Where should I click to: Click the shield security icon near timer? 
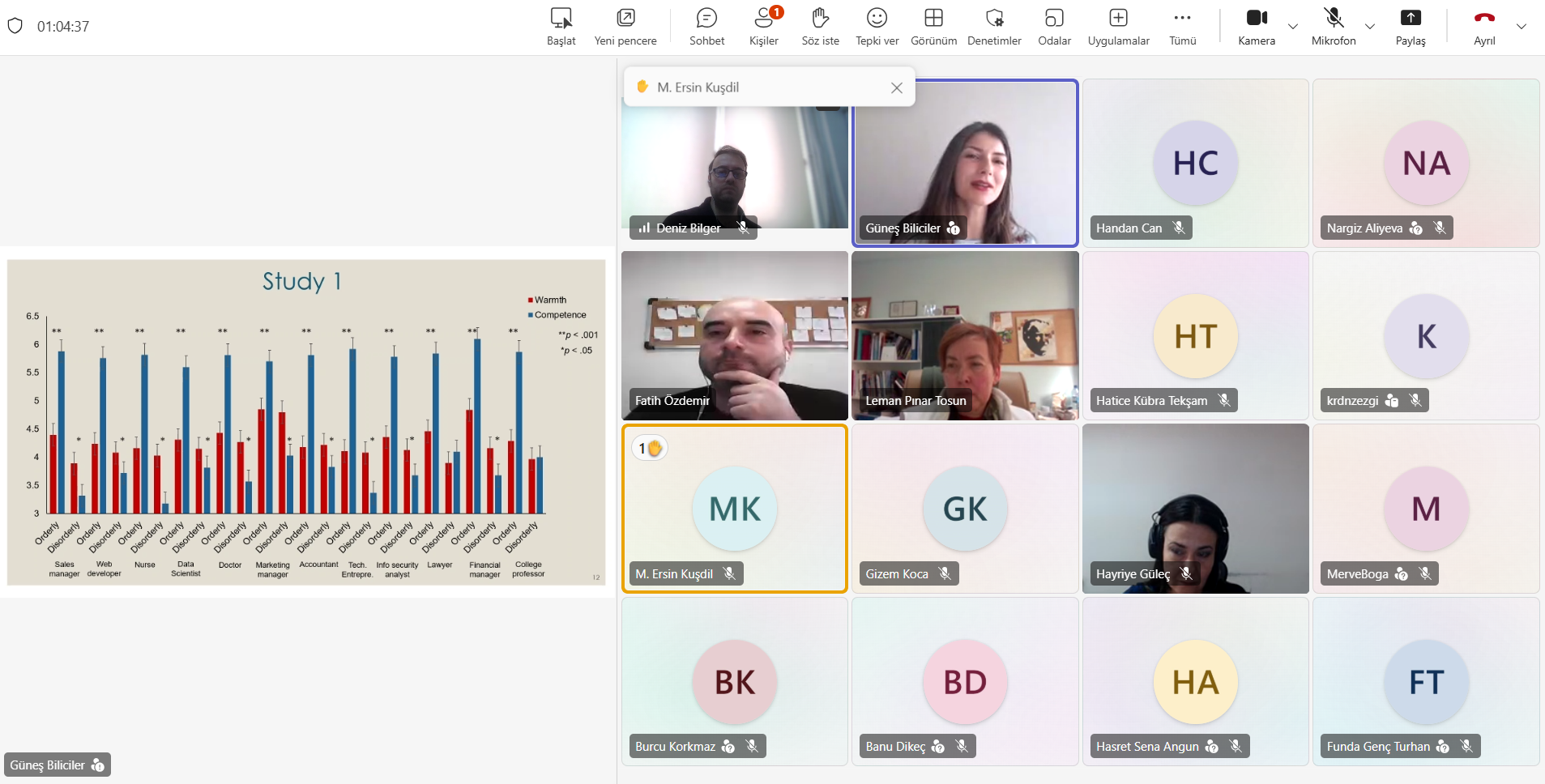click(15, 26)
